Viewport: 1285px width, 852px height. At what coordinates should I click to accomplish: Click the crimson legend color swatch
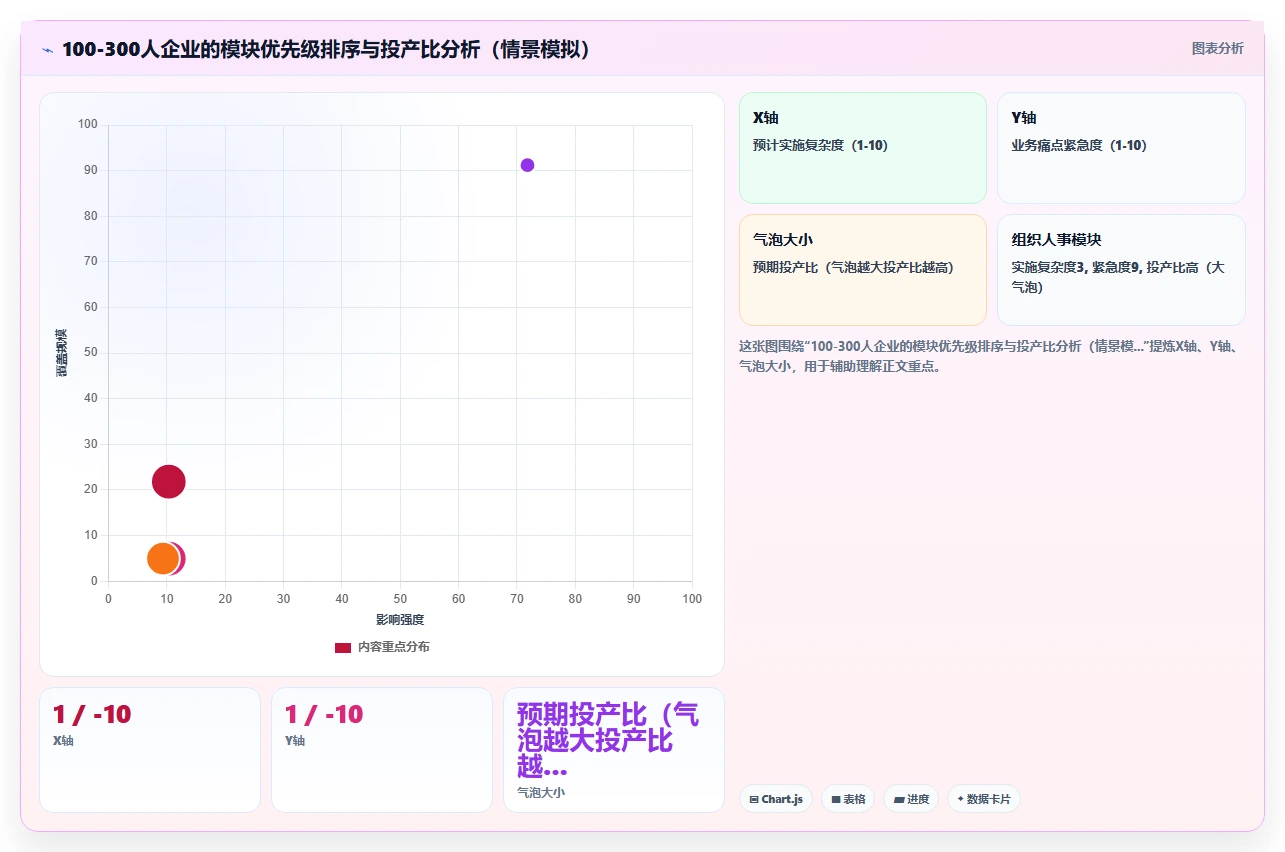pyautogui.click(x=343, y=648)
